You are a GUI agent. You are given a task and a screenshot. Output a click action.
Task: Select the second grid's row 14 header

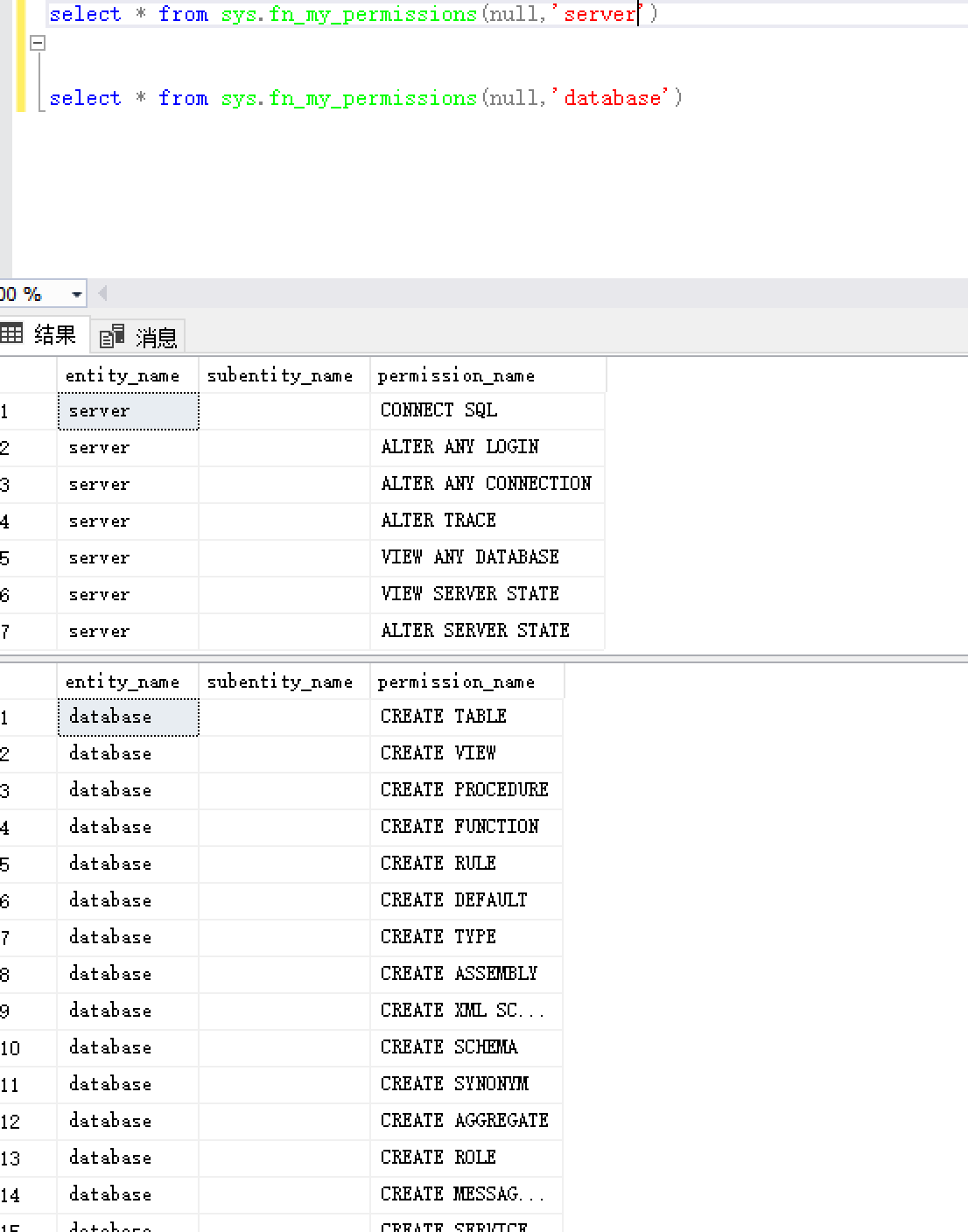[x=28, y=1194]
